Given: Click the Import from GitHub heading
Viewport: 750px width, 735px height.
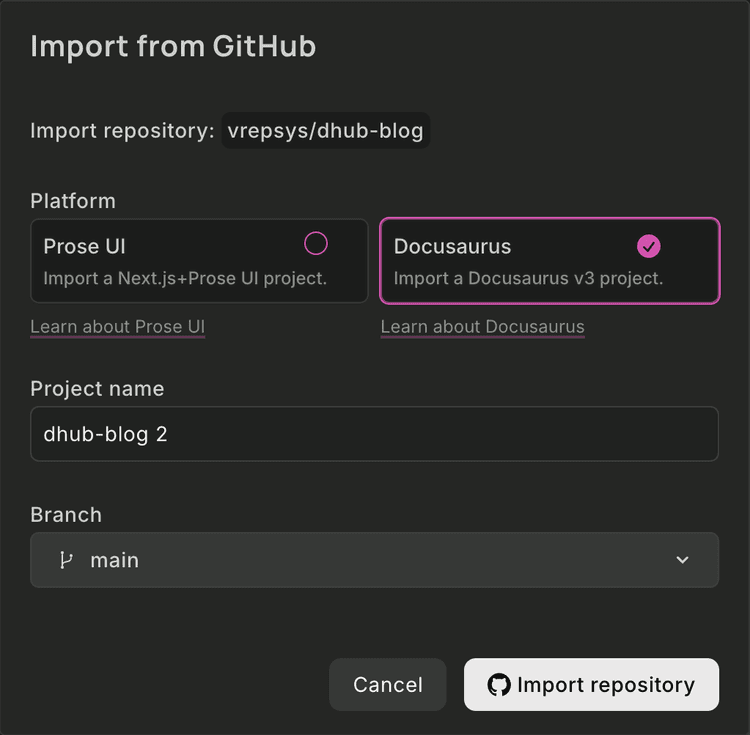Looking at the screenshot, I should 173,46.
